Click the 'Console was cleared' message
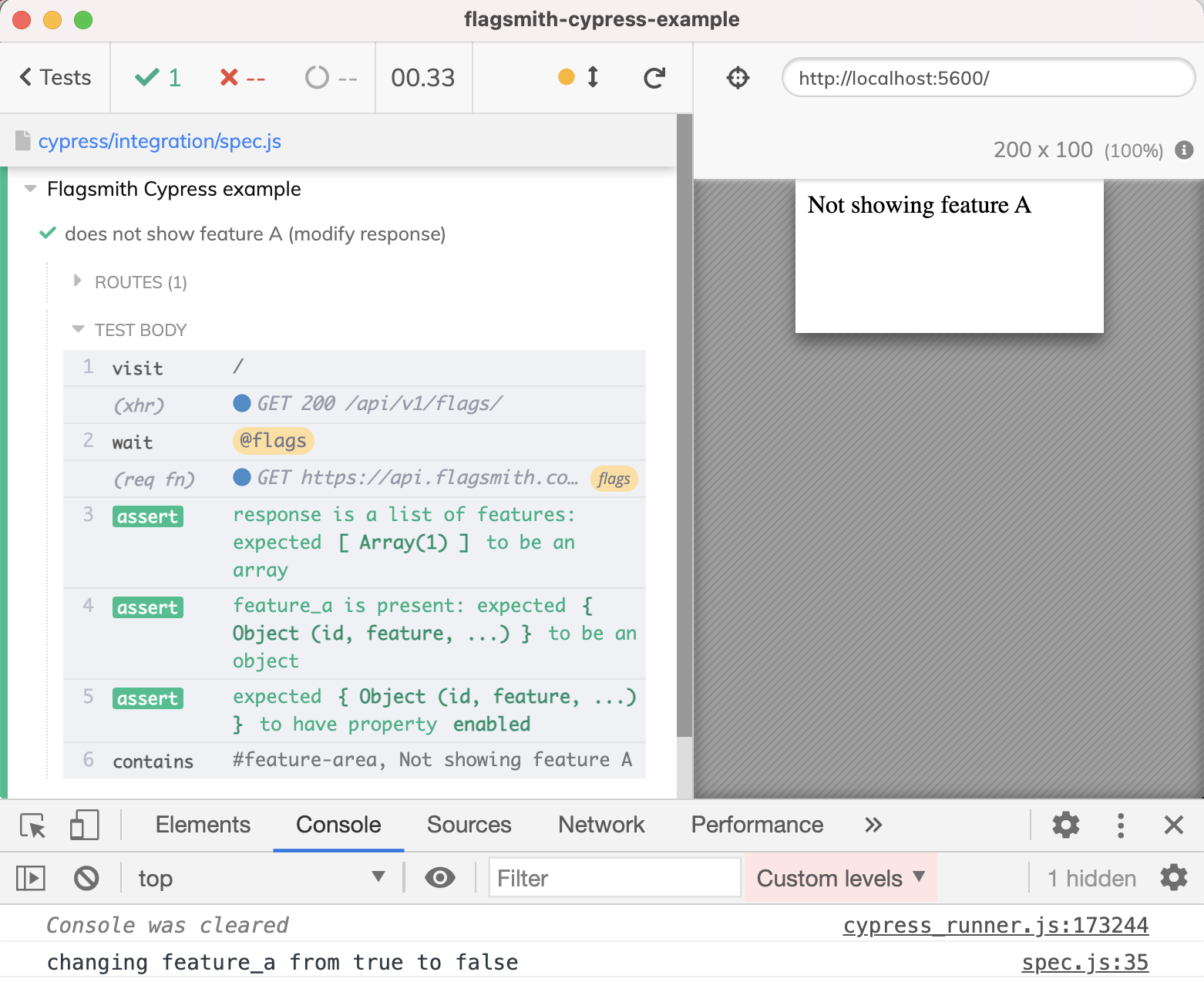This screenshot has width=1204, height=982. 167,925
